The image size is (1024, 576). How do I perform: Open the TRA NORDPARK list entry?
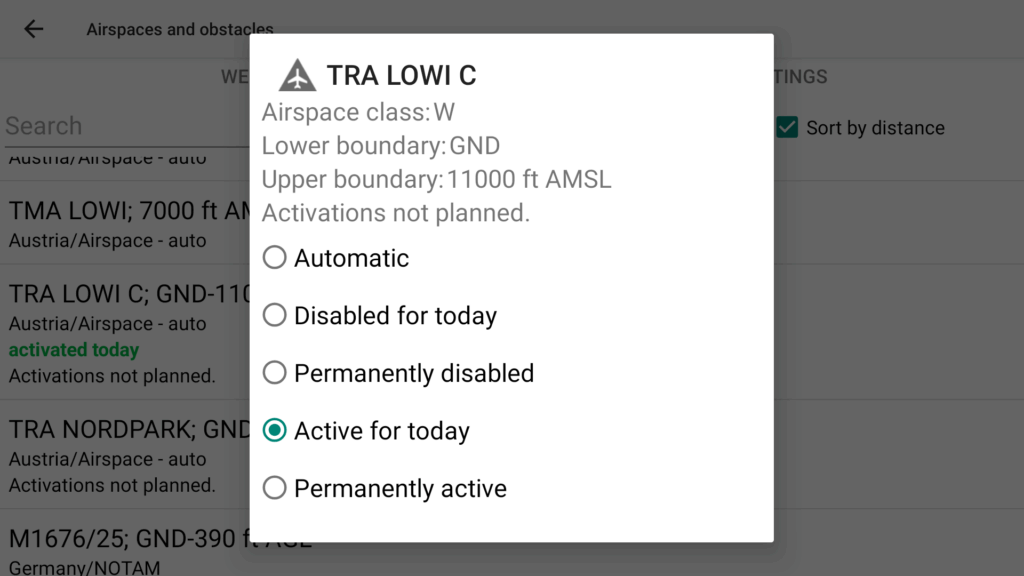(x=125, y=455)
